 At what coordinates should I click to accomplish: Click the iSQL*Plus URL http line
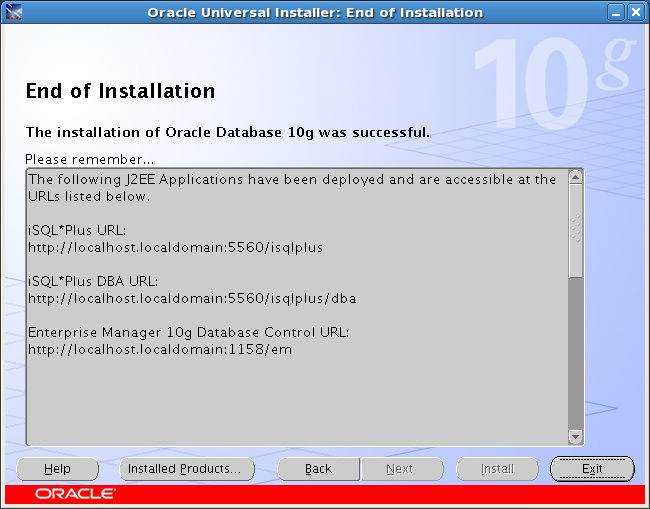[x=175, y=247]
